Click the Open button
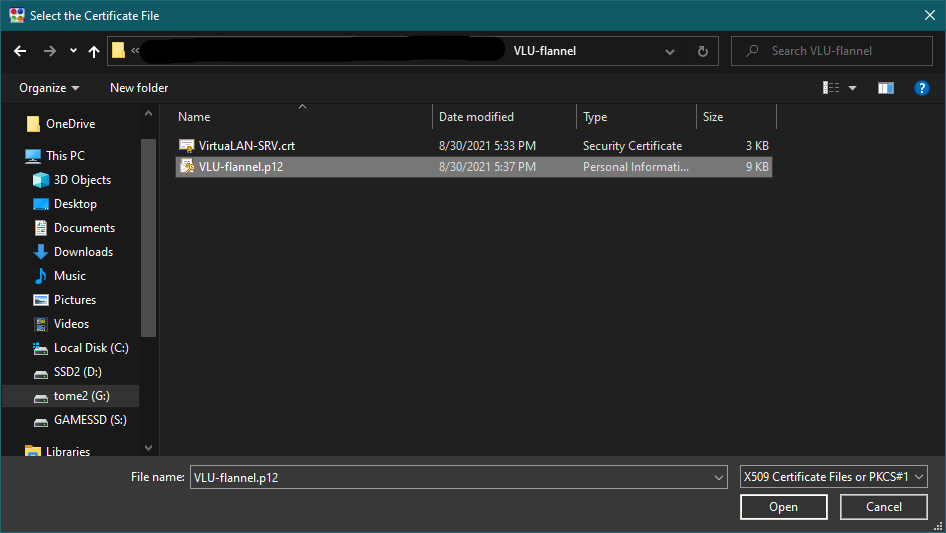This screenshot has height=533, width=946. coord(783,507)
